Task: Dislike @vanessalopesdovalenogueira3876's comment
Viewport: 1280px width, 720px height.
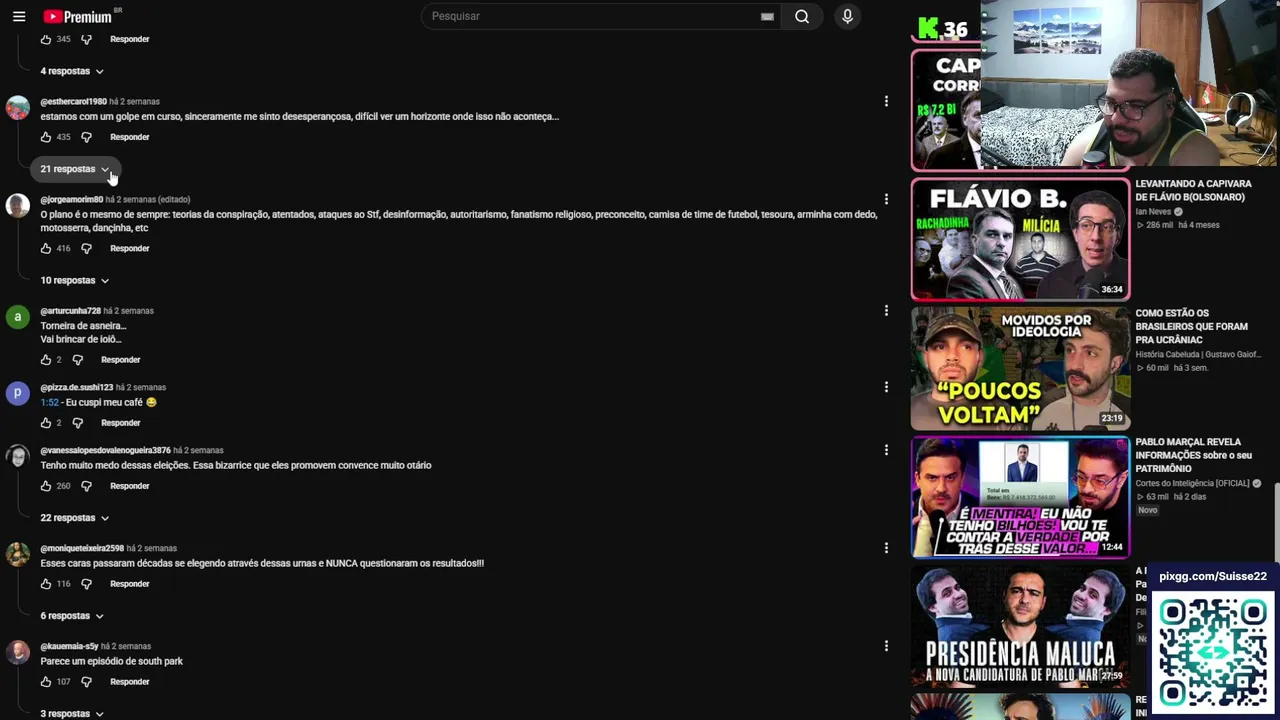Action: tap(86, 486)
